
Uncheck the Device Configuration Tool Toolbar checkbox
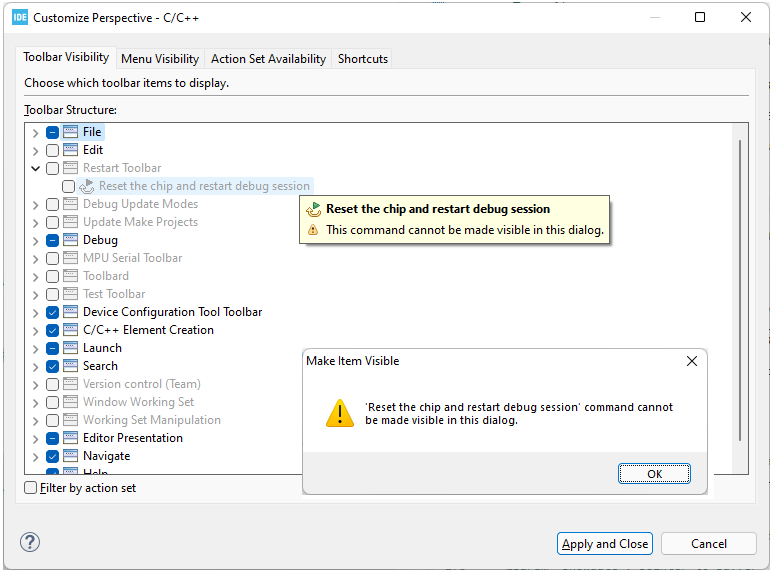click(52, 312)
